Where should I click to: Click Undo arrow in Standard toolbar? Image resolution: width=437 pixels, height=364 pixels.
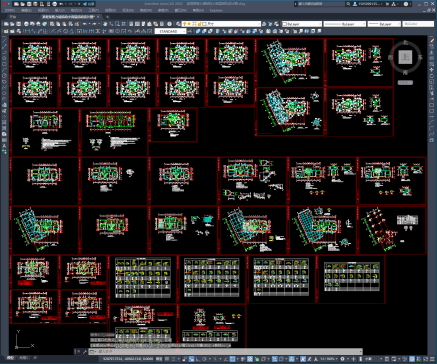click(x=85, y=24)
